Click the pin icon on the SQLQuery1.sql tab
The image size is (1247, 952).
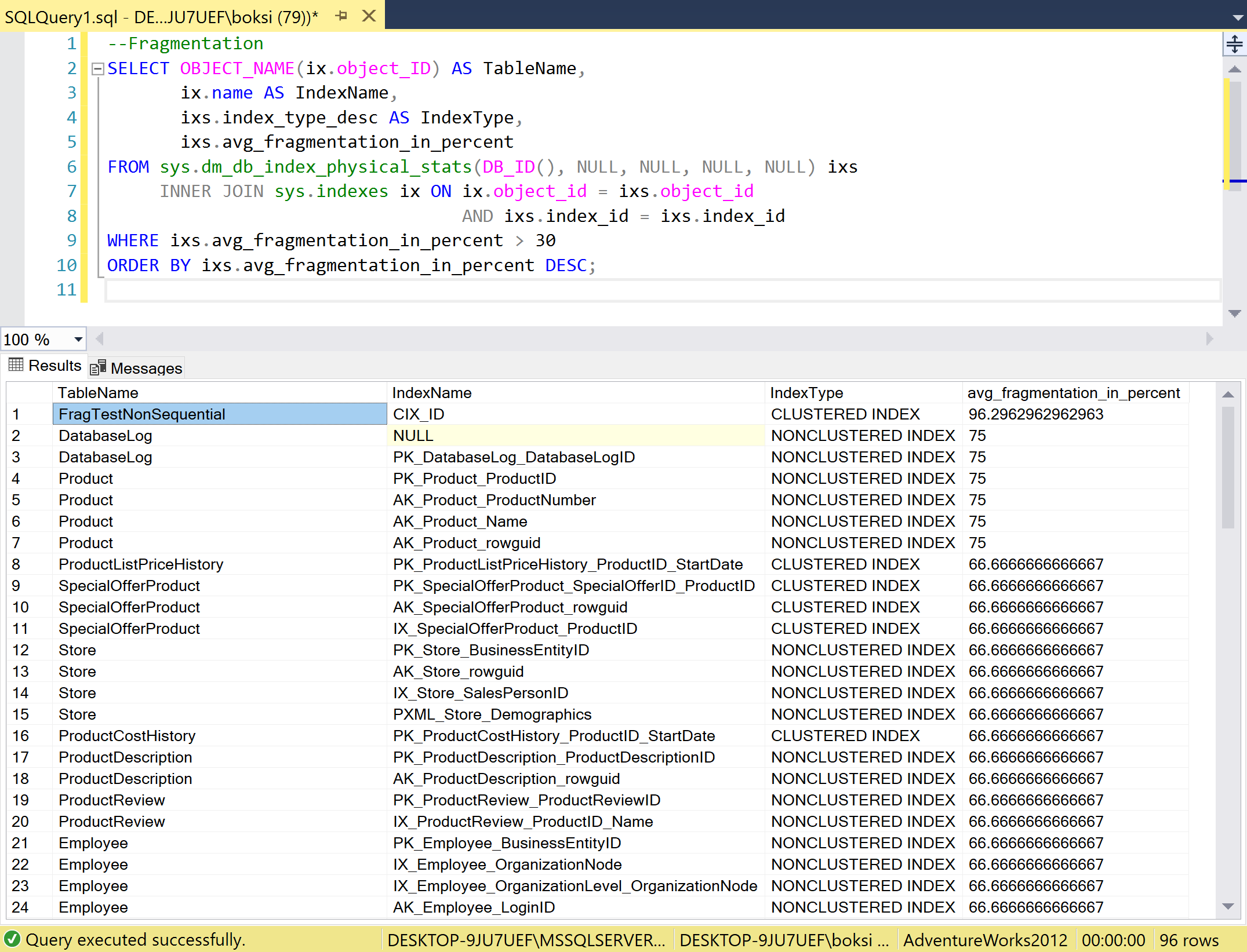341,16
